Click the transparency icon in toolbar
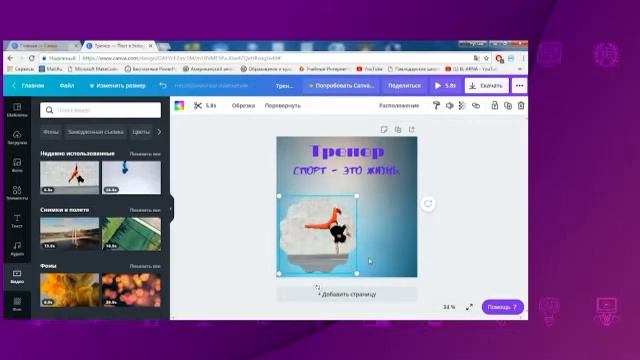Image resolution: width=640 pixels, height=360 pixels. (462, 106)
